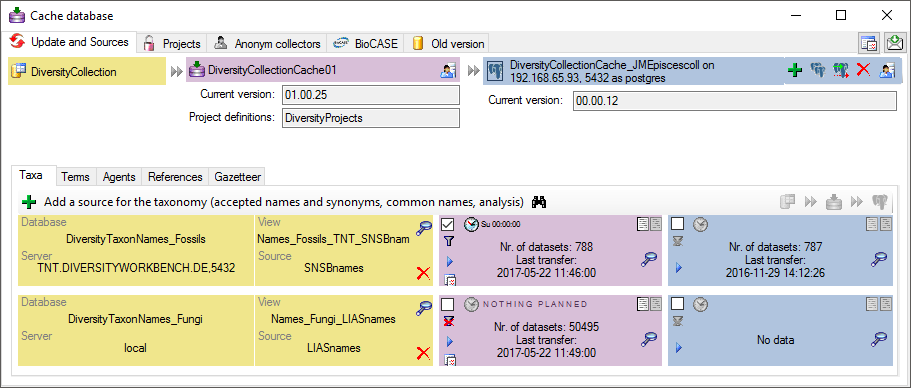
Task: Click the clock next to NOTHING PLANNED
Action: tap(471, 304)
